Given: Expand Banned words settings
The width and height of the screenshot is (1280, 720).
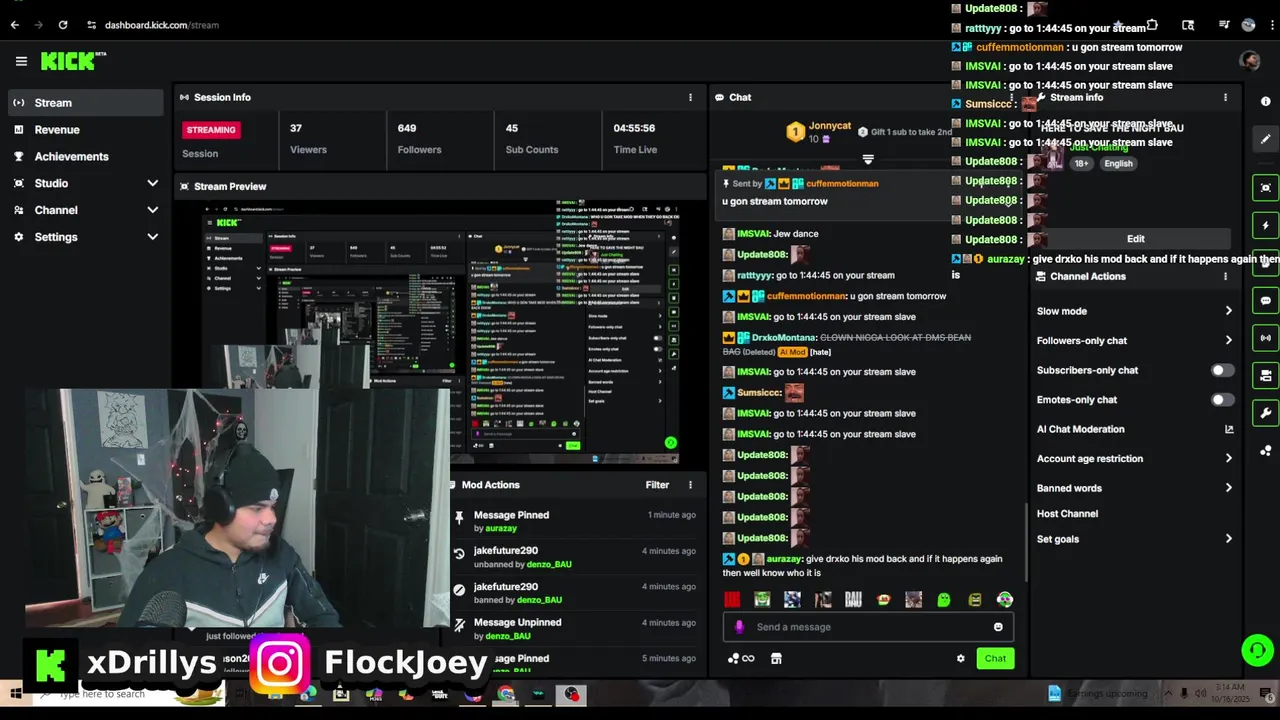Looking at the screenshot, I should point(1228,488).
